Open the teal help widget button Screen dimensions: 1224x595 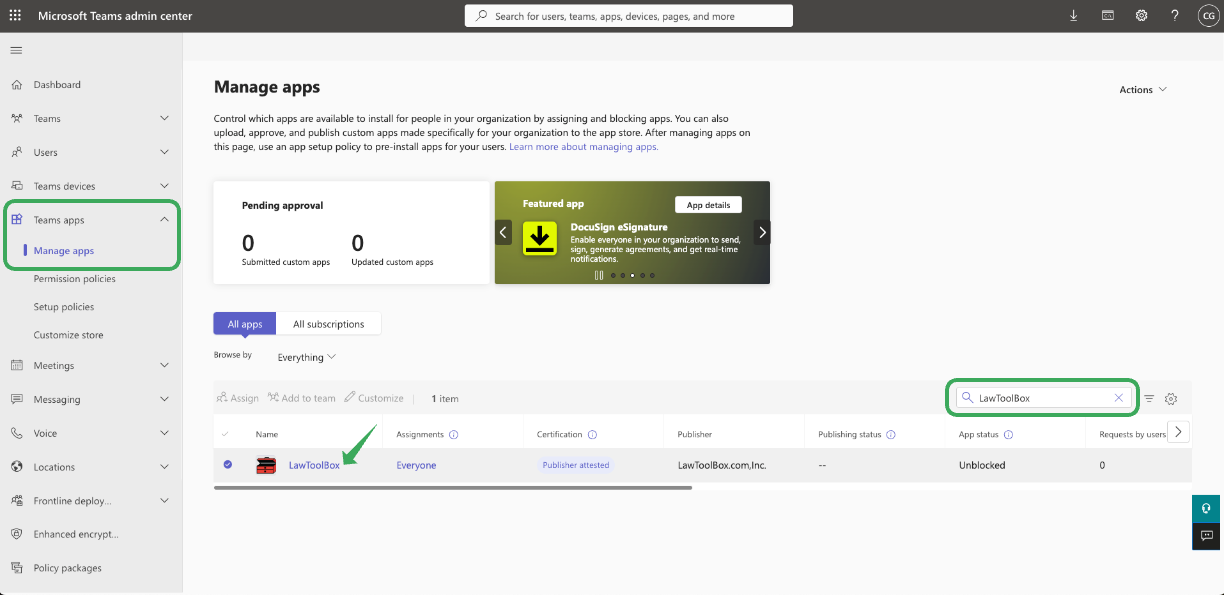(1207, 508)
